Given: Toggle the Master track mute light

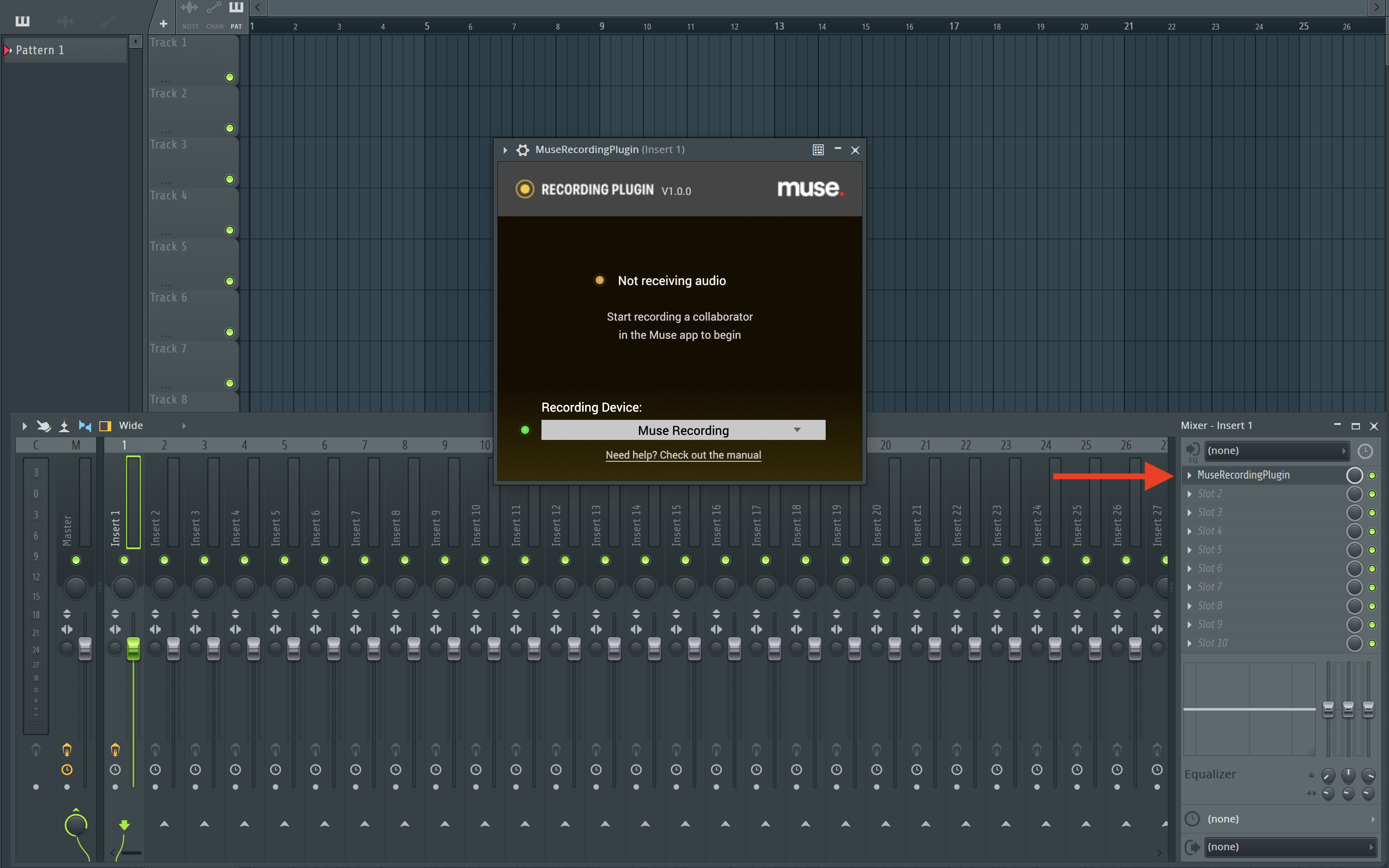Looking at the screenshot, I should click(x=76, y=560).
